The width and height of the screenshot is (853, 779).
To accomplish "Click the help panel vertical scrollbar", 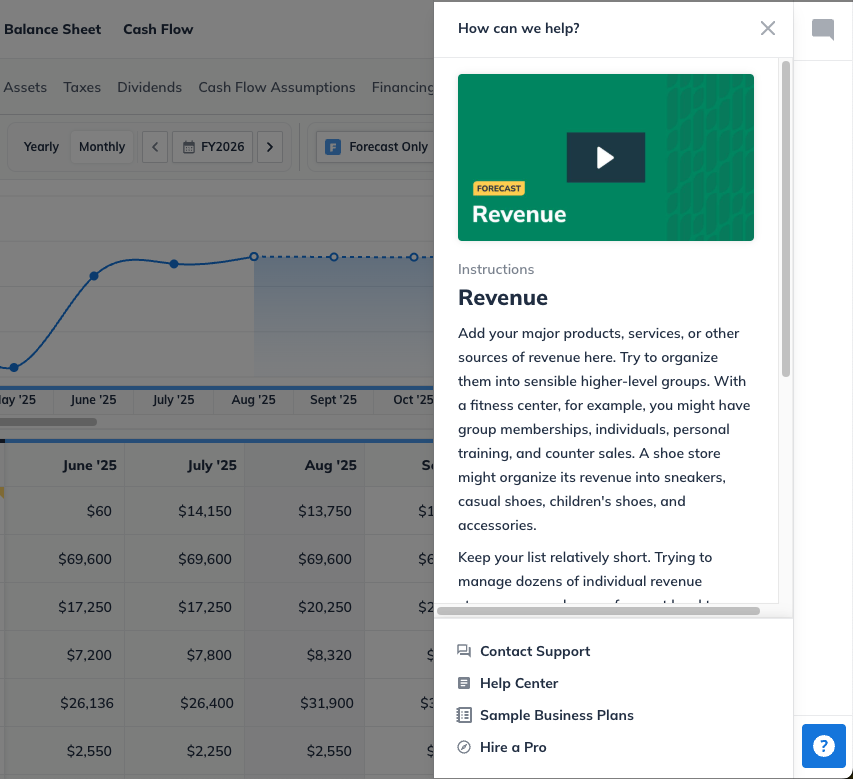I will pyautogui.click(x=786, y=219).
